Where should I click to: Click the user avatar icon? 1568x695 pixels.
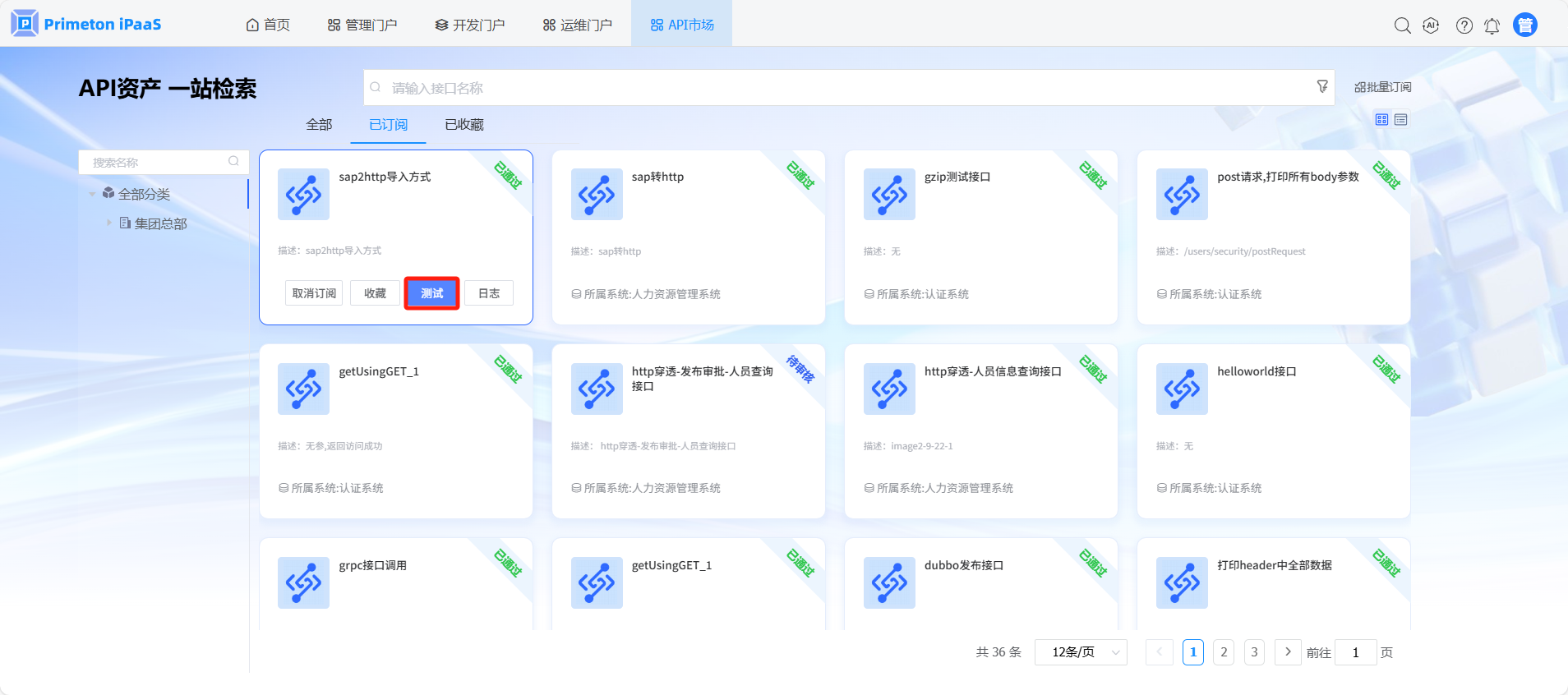(1524, 25)
